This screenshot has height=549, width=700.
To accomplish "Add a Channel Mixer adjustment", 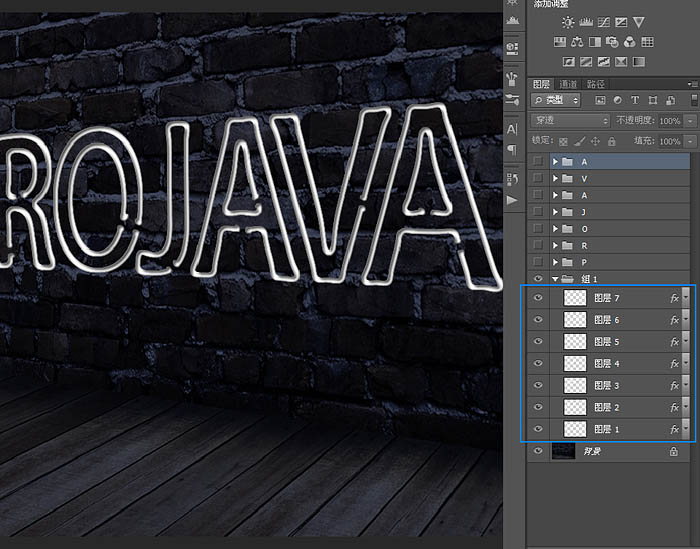I will tap(629, 42).
